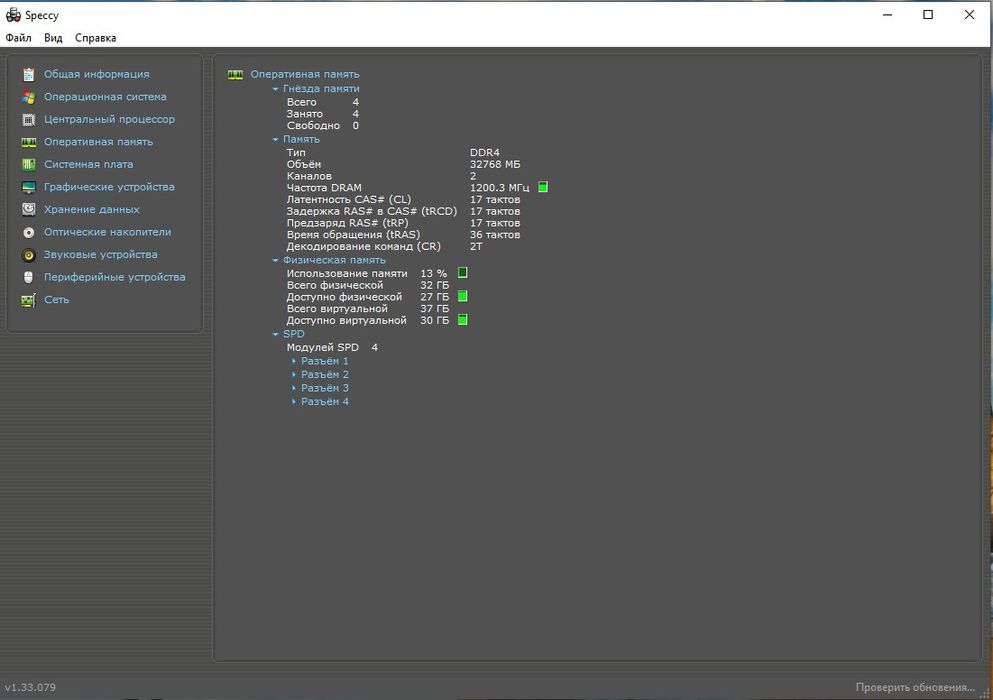Open the Сеть section

[x=56, y=300]
